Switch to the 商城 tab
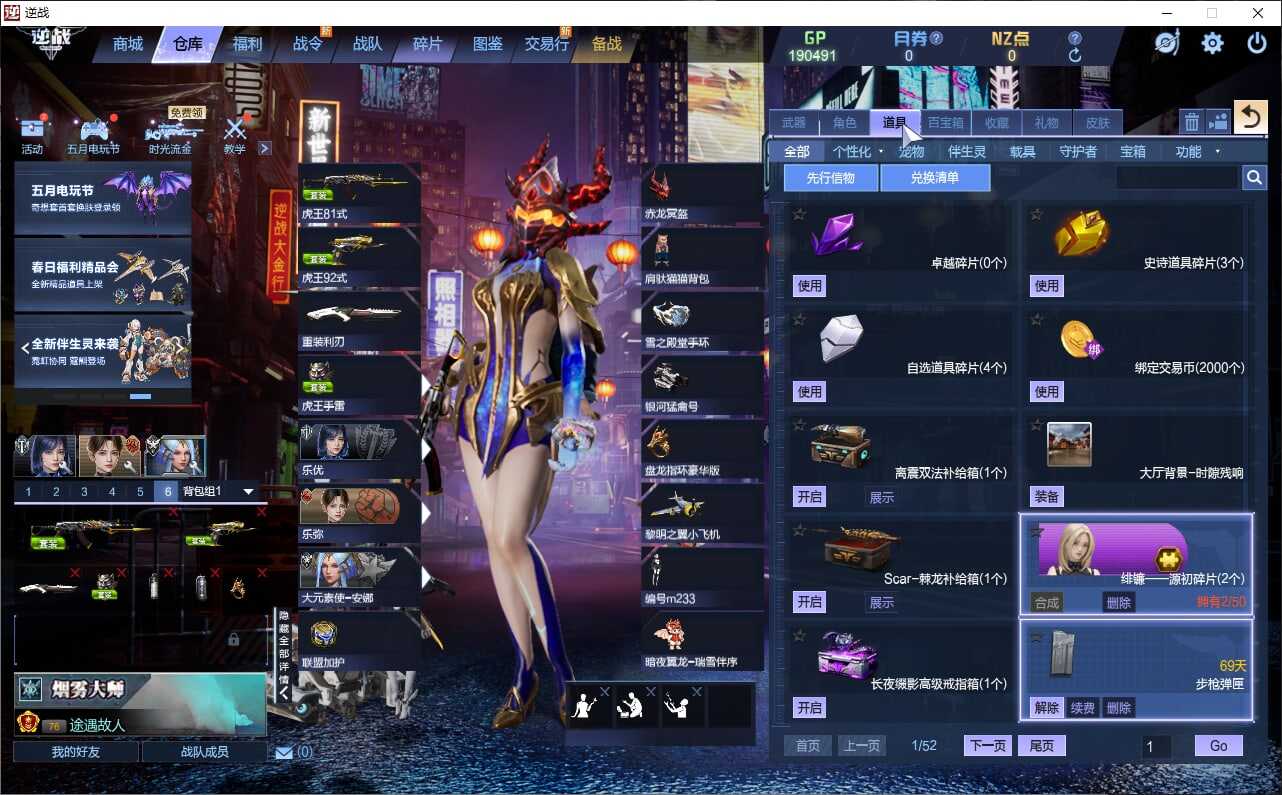 [x=128, y=44]
